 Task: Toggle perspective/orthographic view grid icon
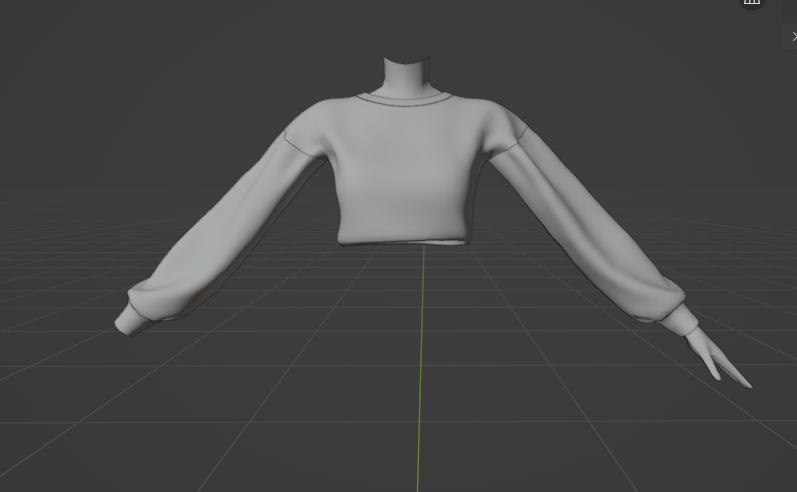tap(752, 3)
